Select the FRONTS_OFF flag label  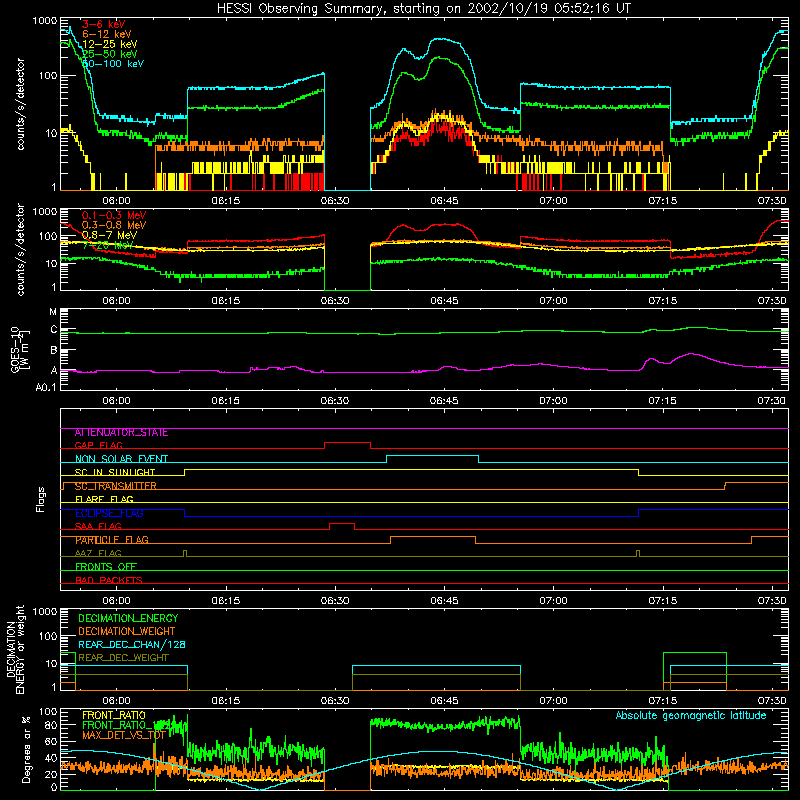click(x=106, y=567)
